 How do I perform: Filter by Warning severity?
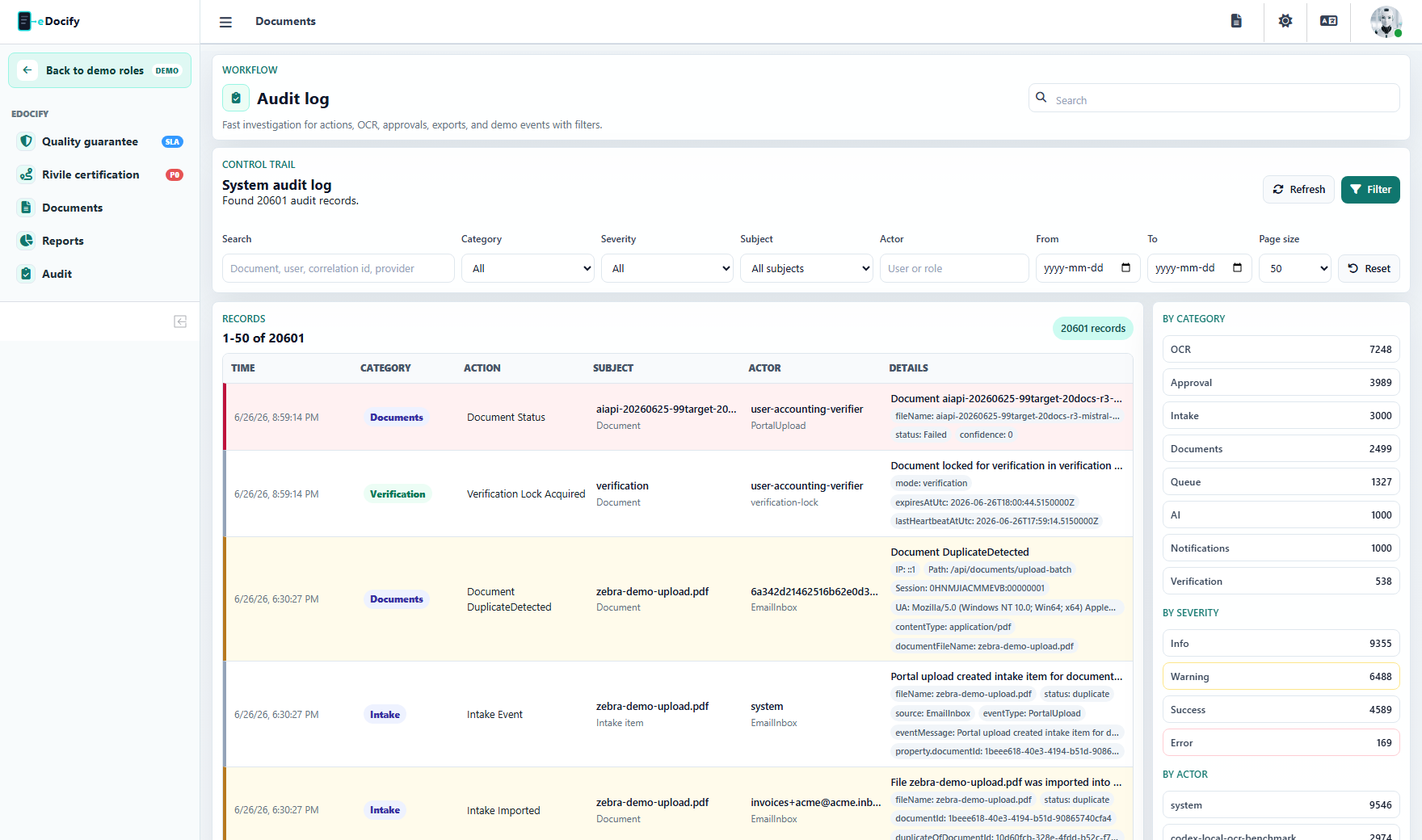[1281, 677]
